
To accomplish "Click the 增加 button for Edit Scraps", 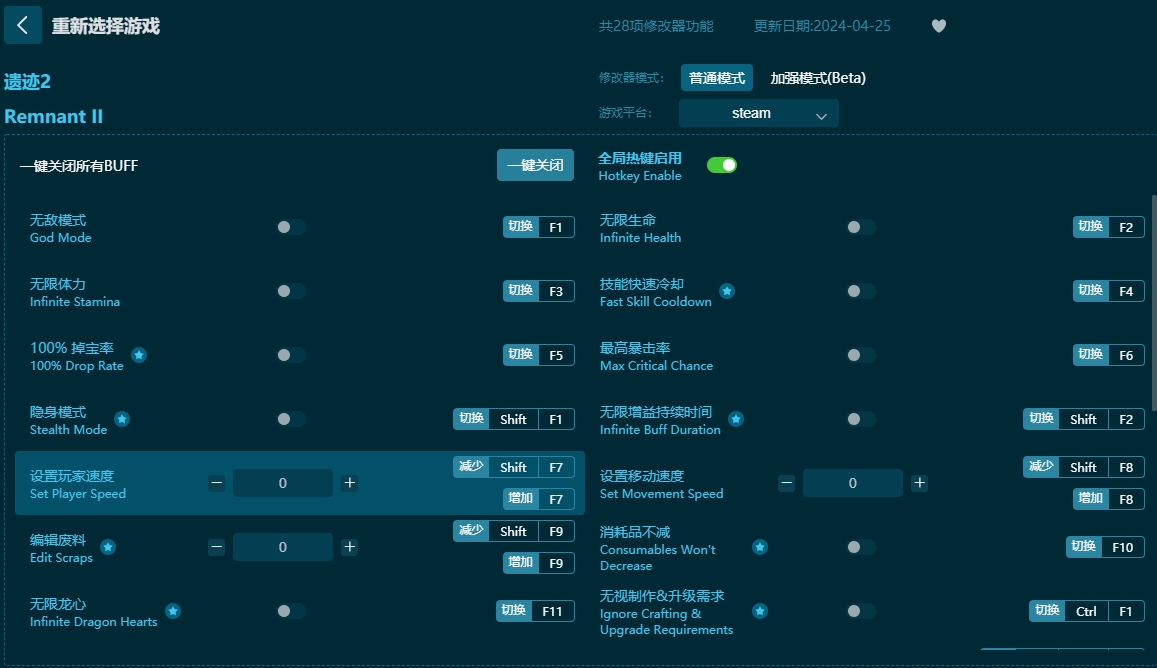I will click(521, 563).
